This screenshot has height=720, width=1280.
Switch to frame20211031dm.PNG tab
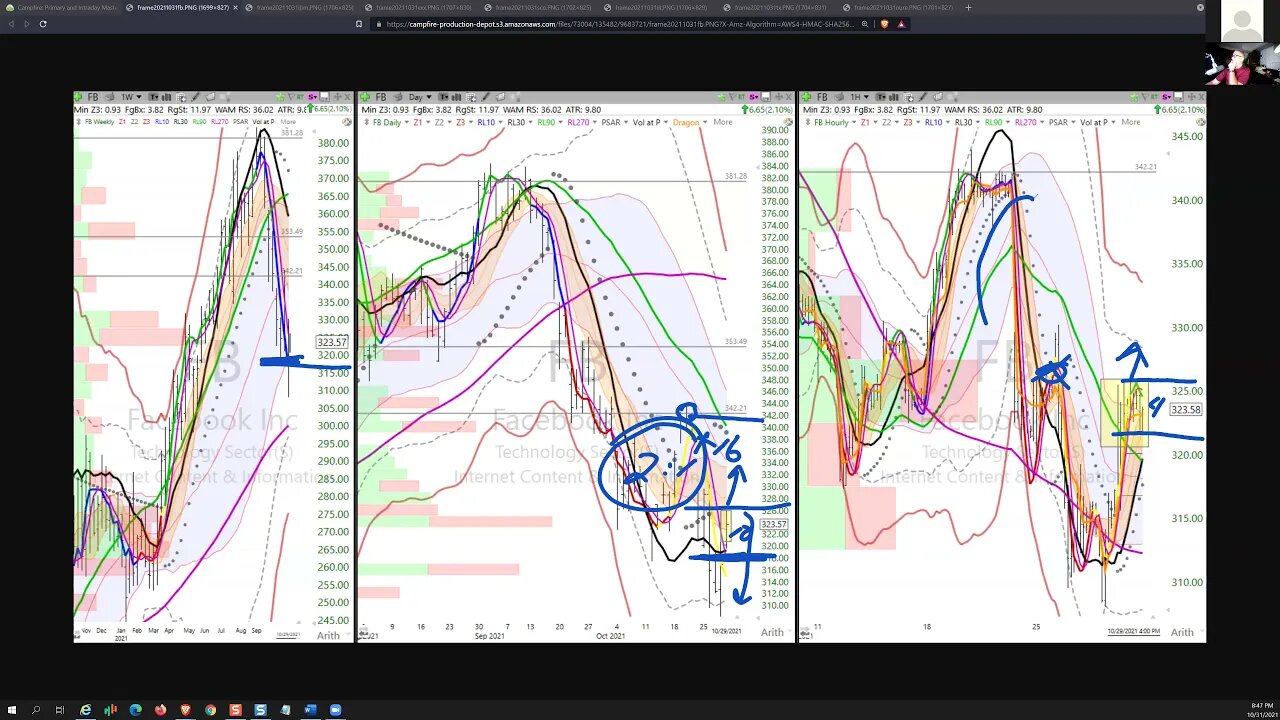coord(300,7)
